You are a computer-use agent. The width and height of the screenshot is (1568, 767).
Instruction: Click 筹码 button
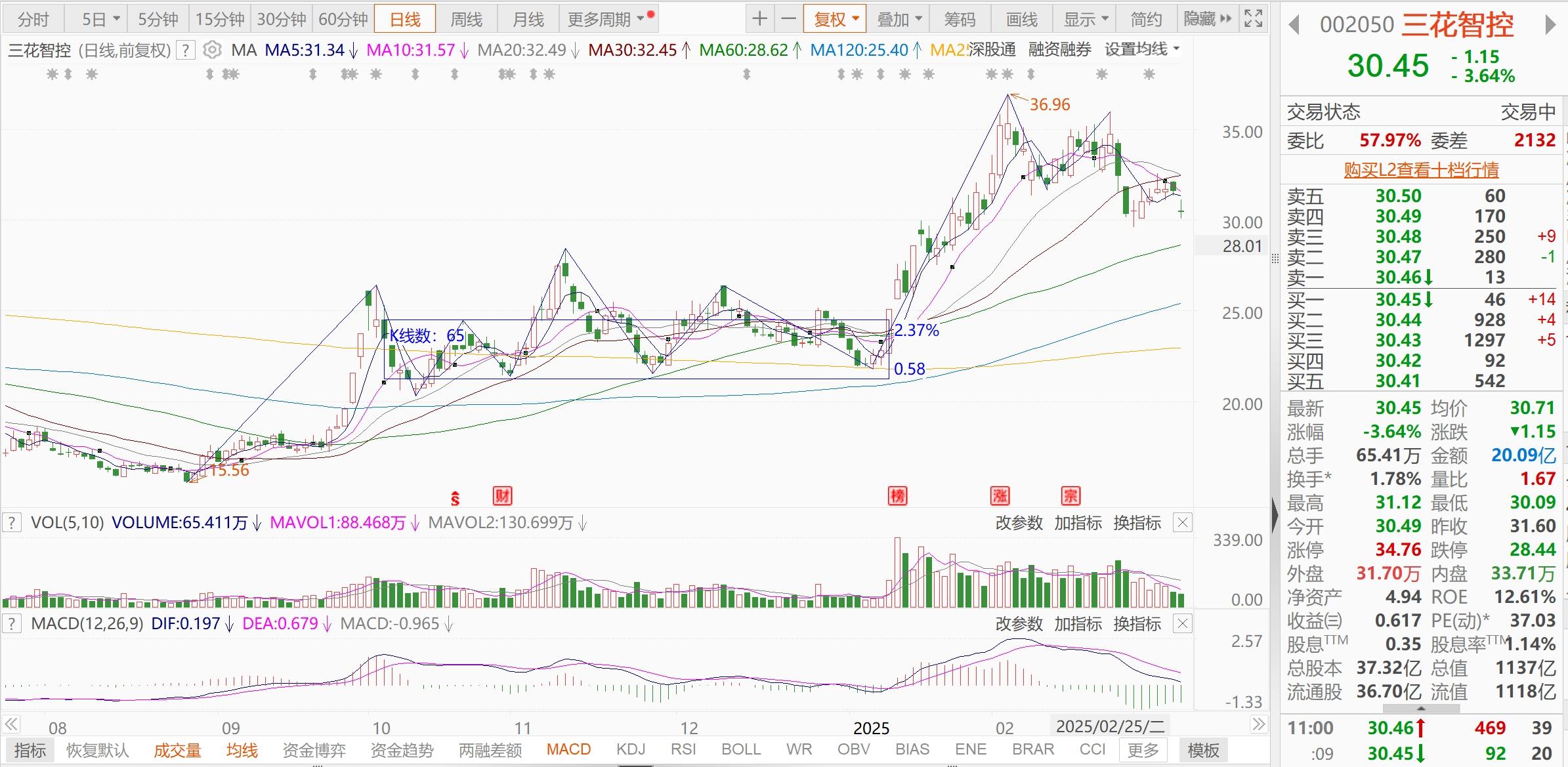tap(960, 20)
